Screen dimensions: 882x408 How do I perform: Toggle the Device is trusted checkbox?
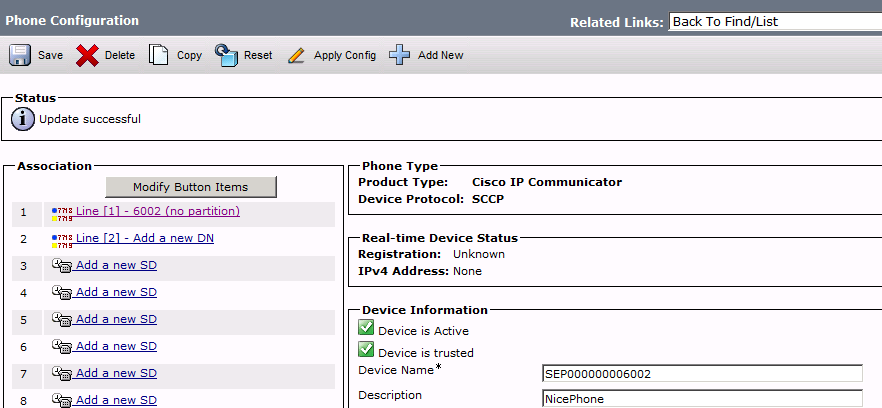click(x=366, y=349)
